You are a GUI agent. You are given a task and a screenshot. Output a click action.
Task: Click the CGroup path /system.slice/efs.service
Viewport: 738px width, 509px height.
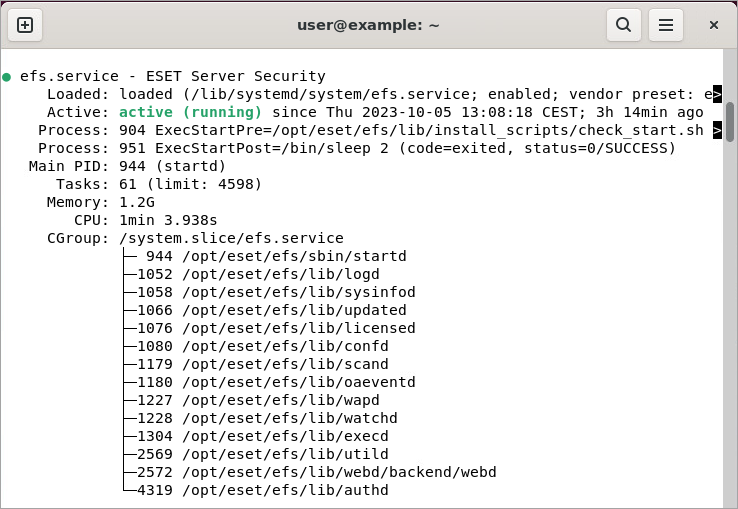pos(231,238)
